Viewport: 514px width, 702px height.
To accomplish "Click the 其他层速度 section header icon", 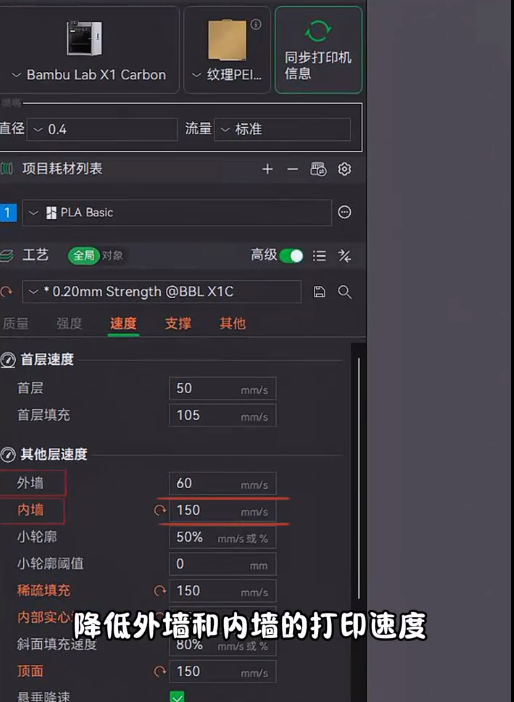I will click(x=7, y=455).
